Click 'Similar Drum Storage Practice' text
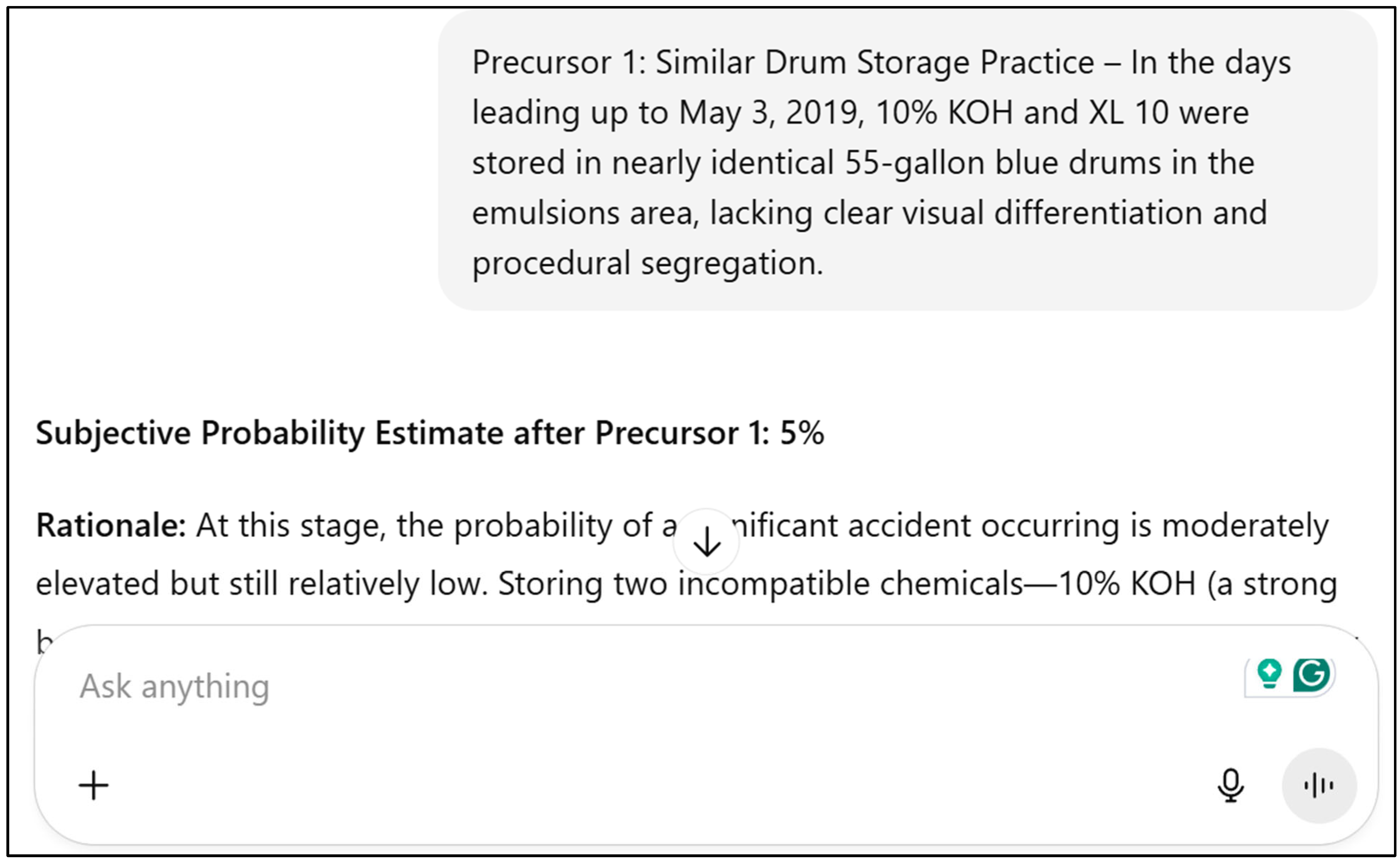The height and width of the screenshot is (865, 1400). click(874, 62)
